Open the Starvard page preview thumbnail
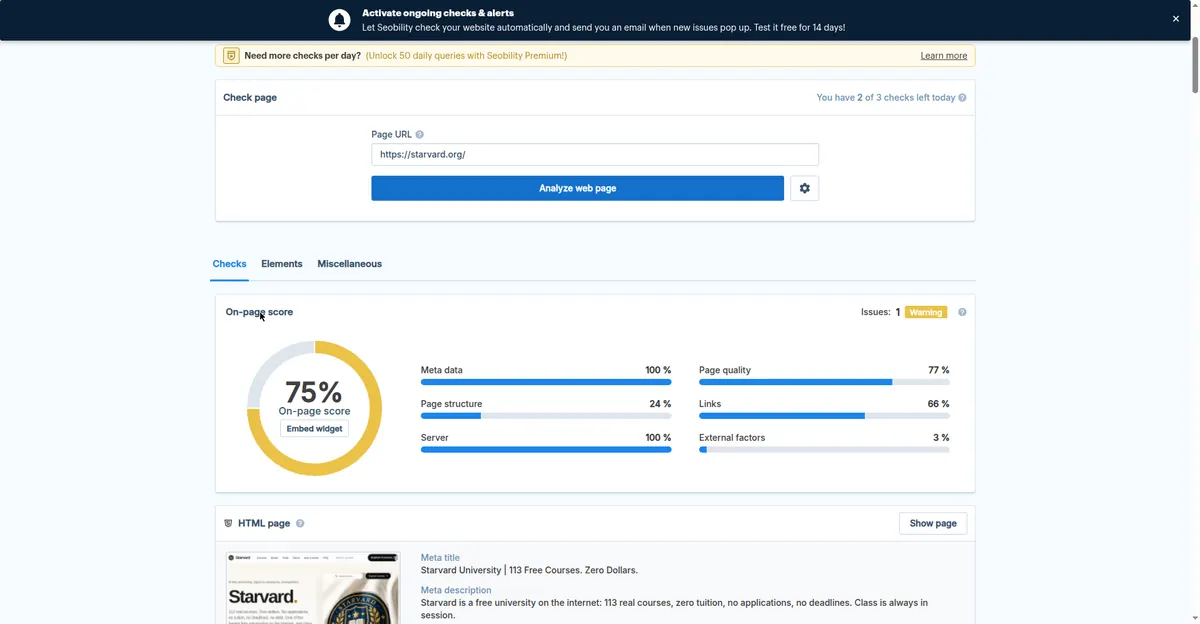 (x=313, y=588)
